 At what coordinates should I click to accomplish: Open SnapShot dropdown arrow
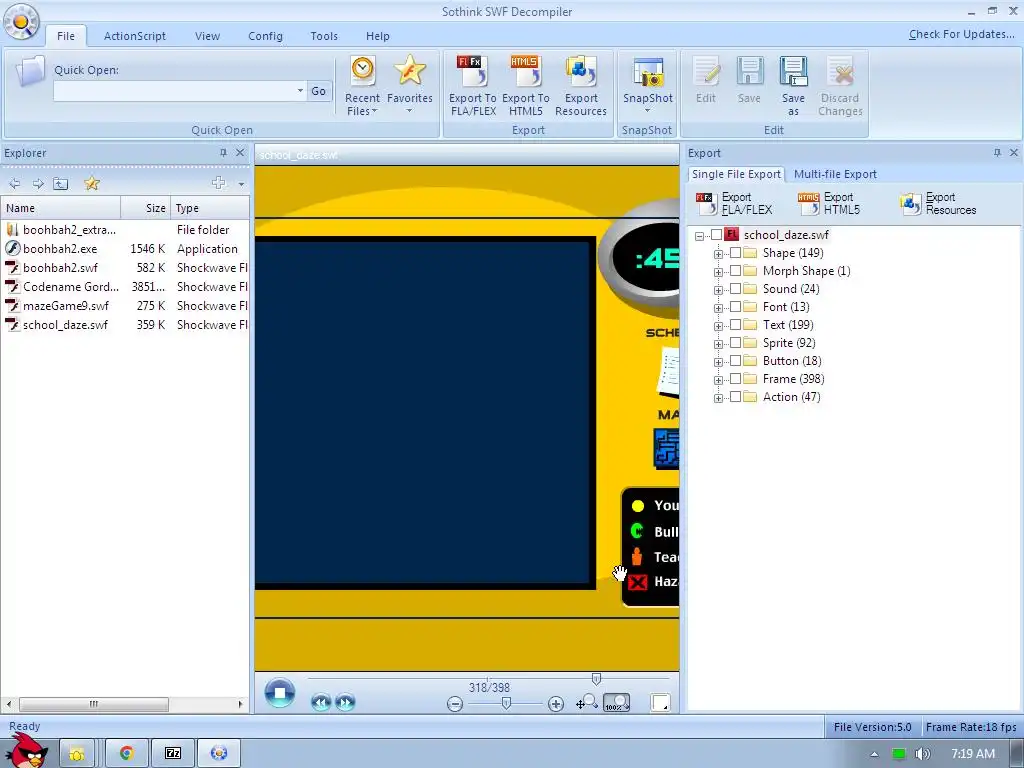647,111
